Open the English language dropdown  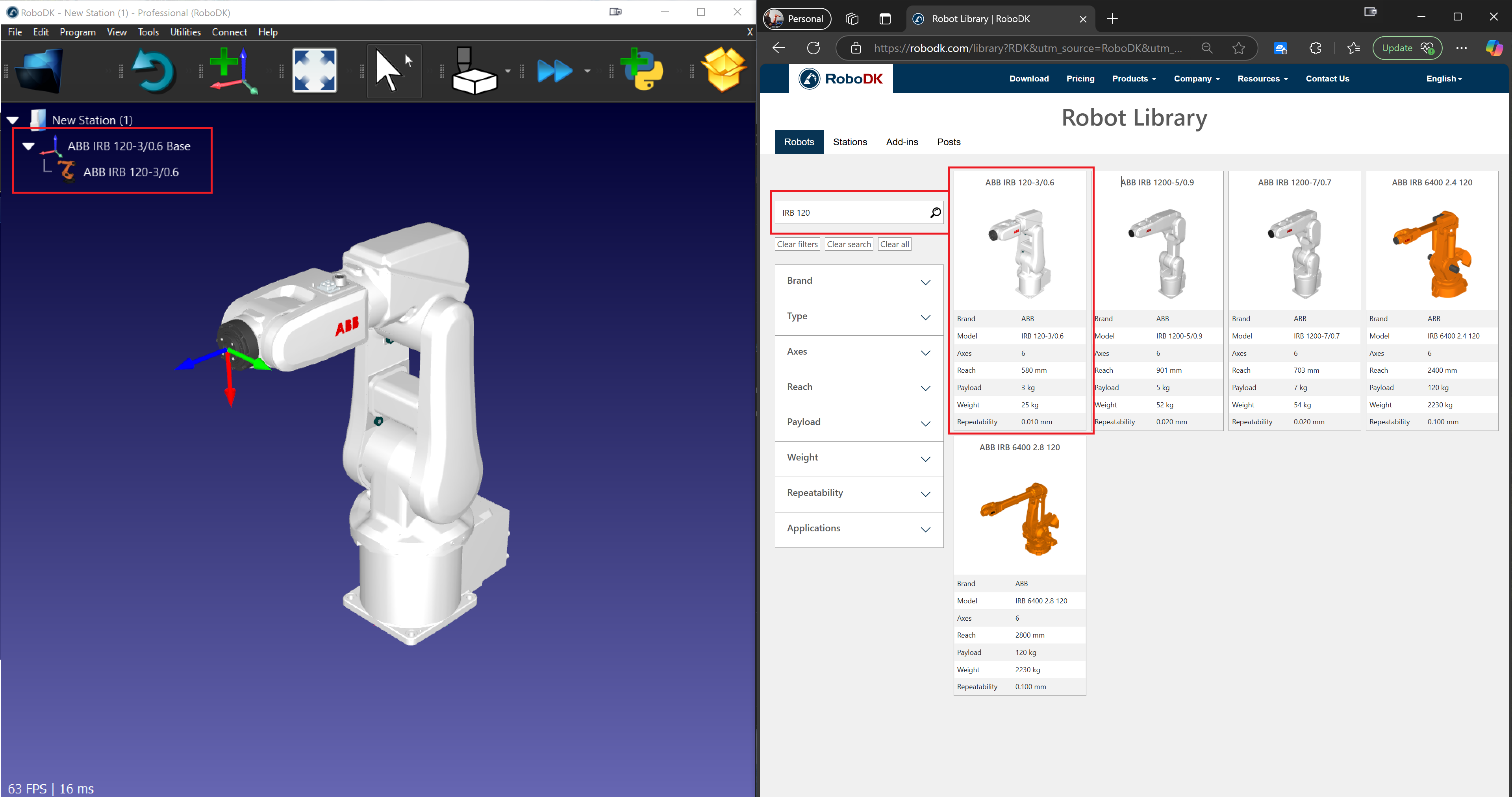1443,78
